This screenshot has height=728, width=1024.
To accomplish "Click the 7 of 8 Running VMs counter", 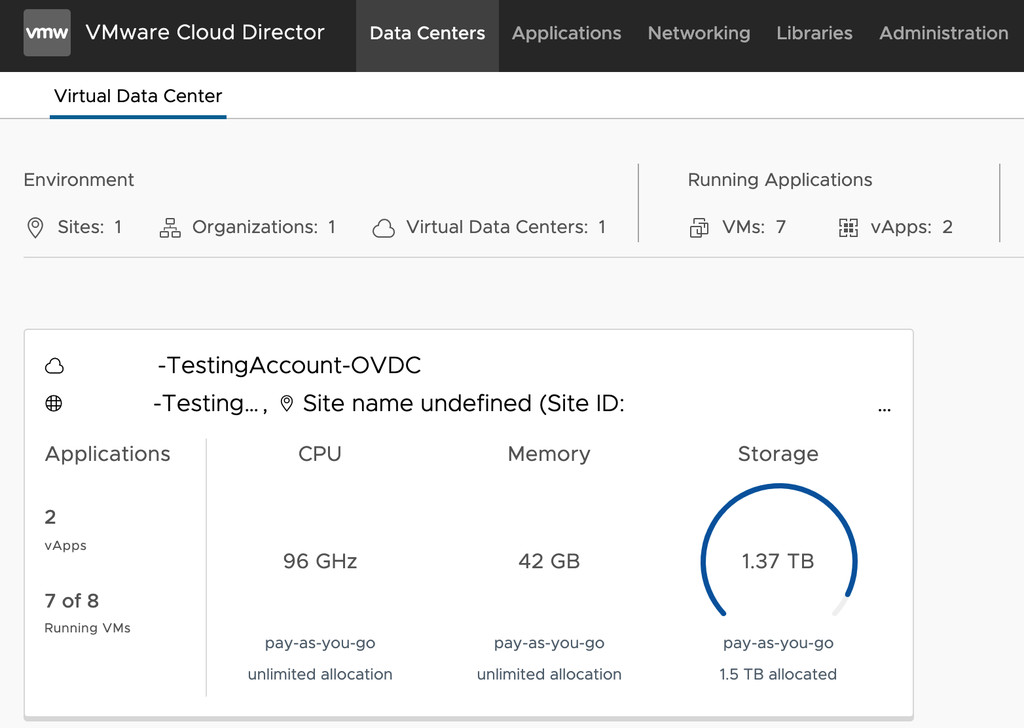I will pos(71,601).
